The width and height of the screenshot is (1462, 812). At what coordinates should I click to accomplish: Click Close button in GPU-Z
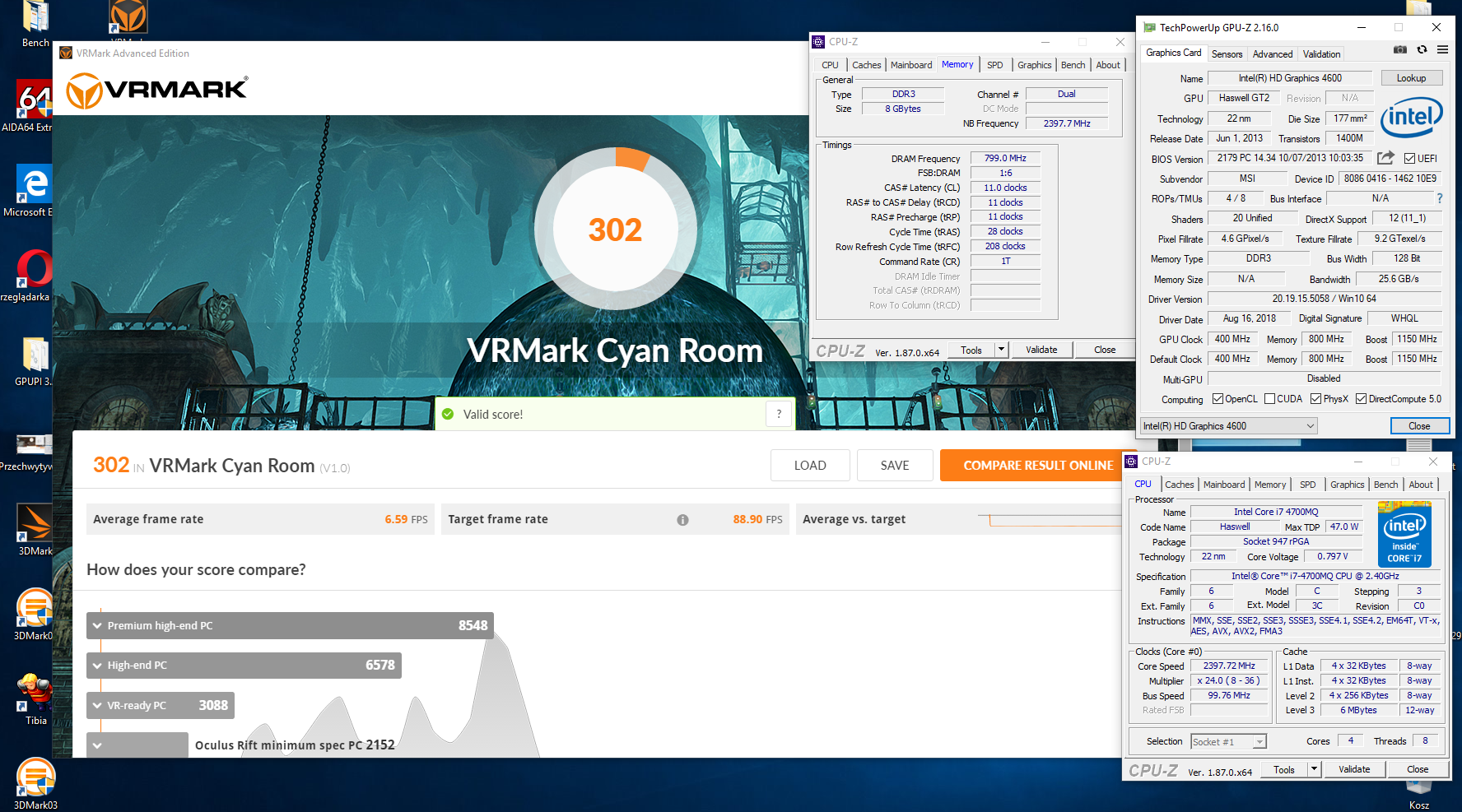(x=1419, y=426)
